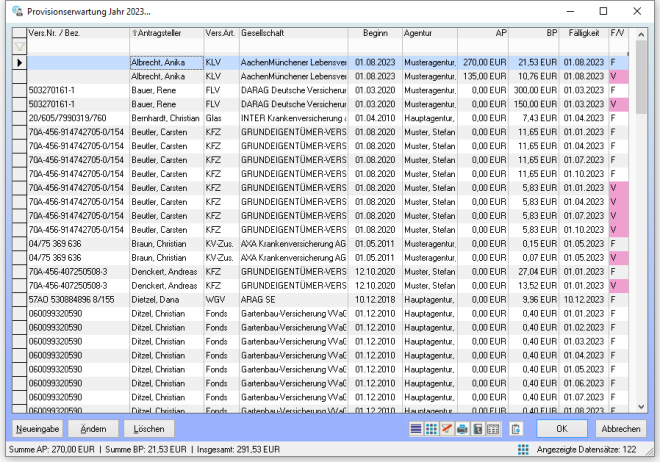Click the printer icon to print the list

coord(462,429)
